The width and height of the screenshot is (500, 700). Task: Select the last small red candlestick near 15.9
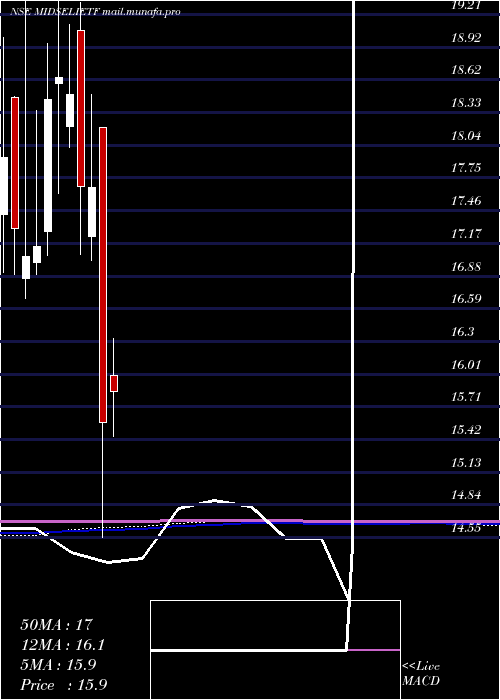pos(114,383)
